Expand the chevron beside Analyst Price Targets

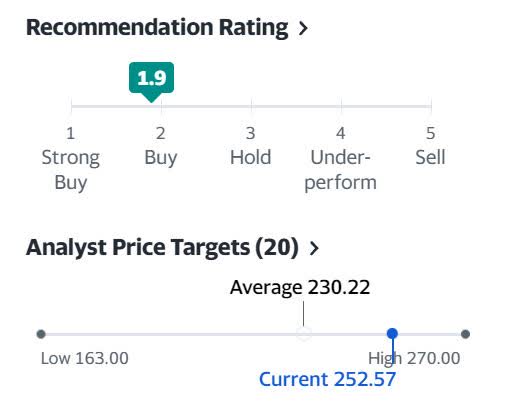[x=314, y=248]
